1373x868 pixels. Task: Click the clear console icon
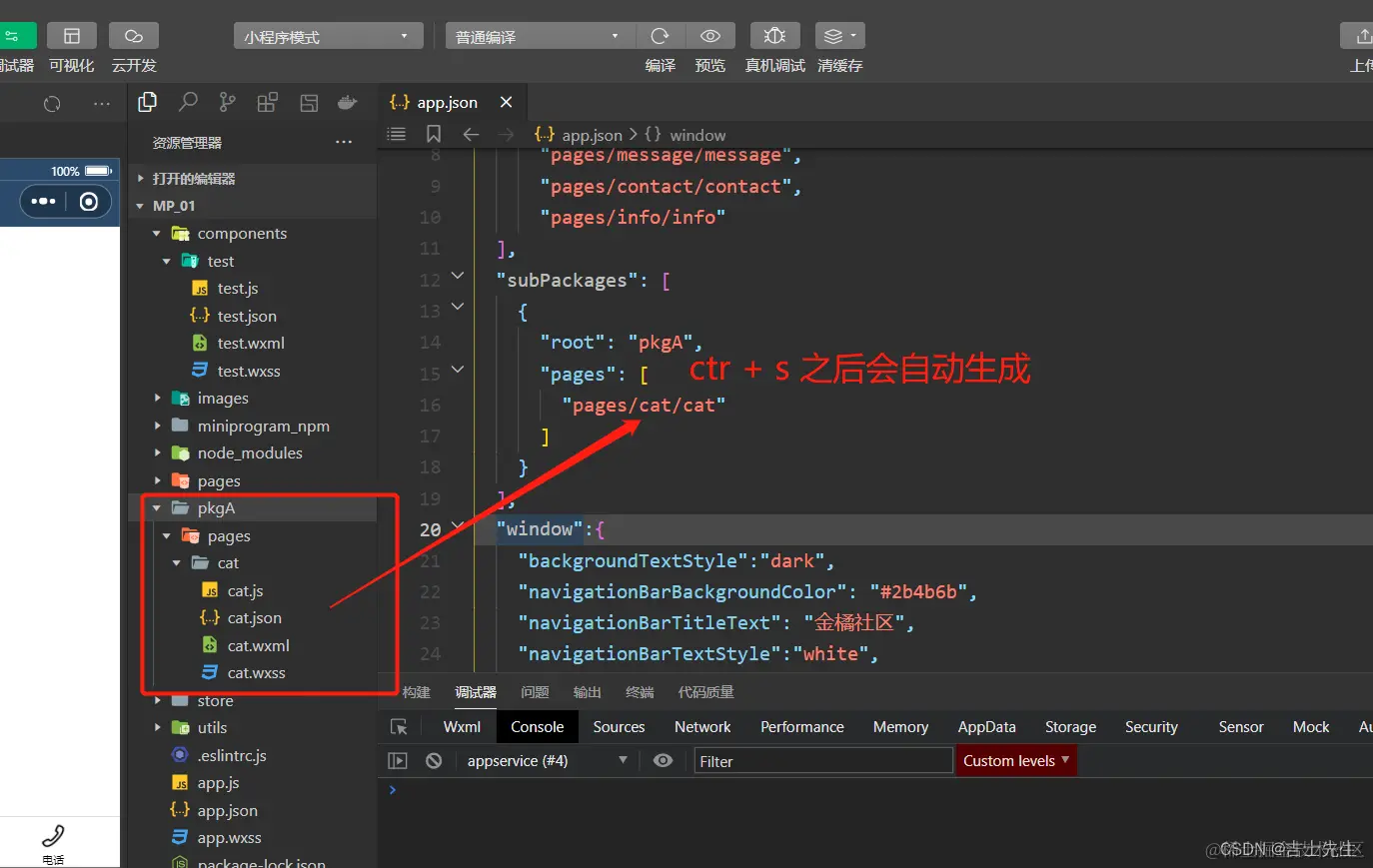click(x=434, y=761)
